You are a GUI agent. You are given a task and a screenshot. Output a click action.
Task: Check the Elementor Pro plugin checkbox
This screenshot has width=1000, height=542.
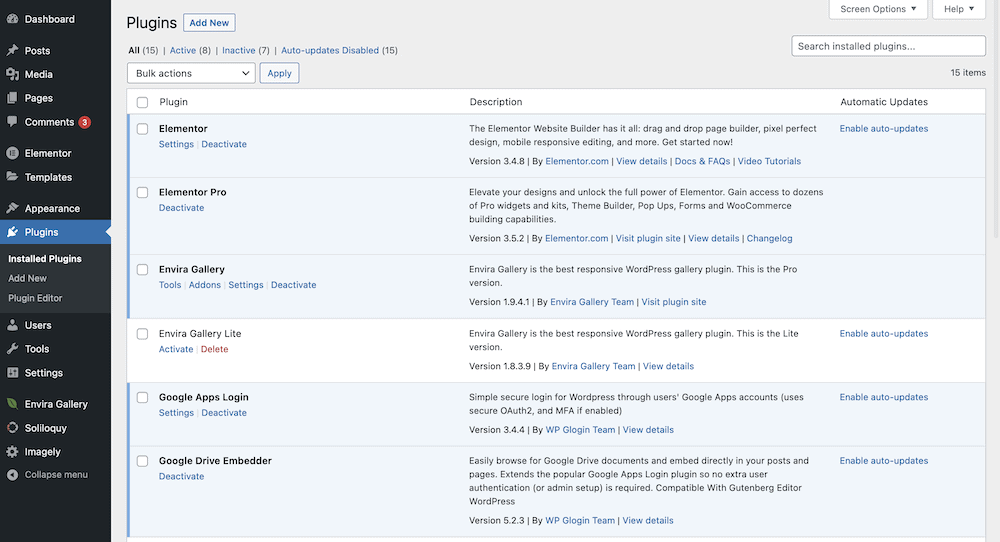142,193
